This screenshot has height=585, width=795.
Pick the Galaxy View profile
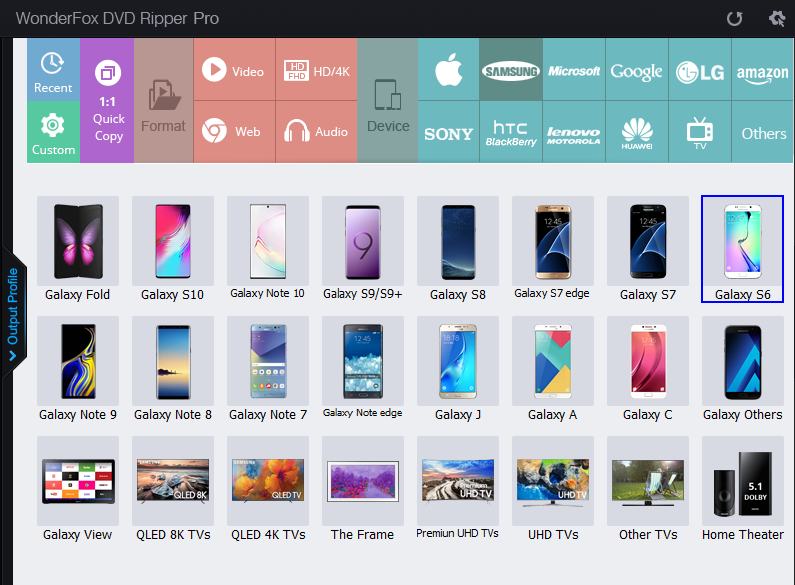(x=78, y=489)
